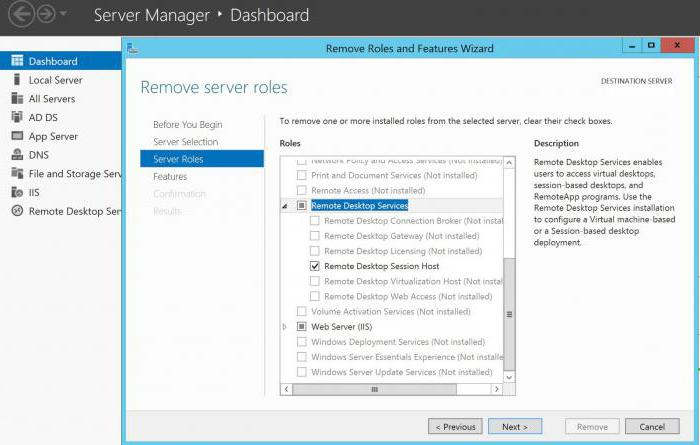700x445 pixels.
Task: Click the Dashboard grid icon in sidebar
Action: [x=17, y=61]
